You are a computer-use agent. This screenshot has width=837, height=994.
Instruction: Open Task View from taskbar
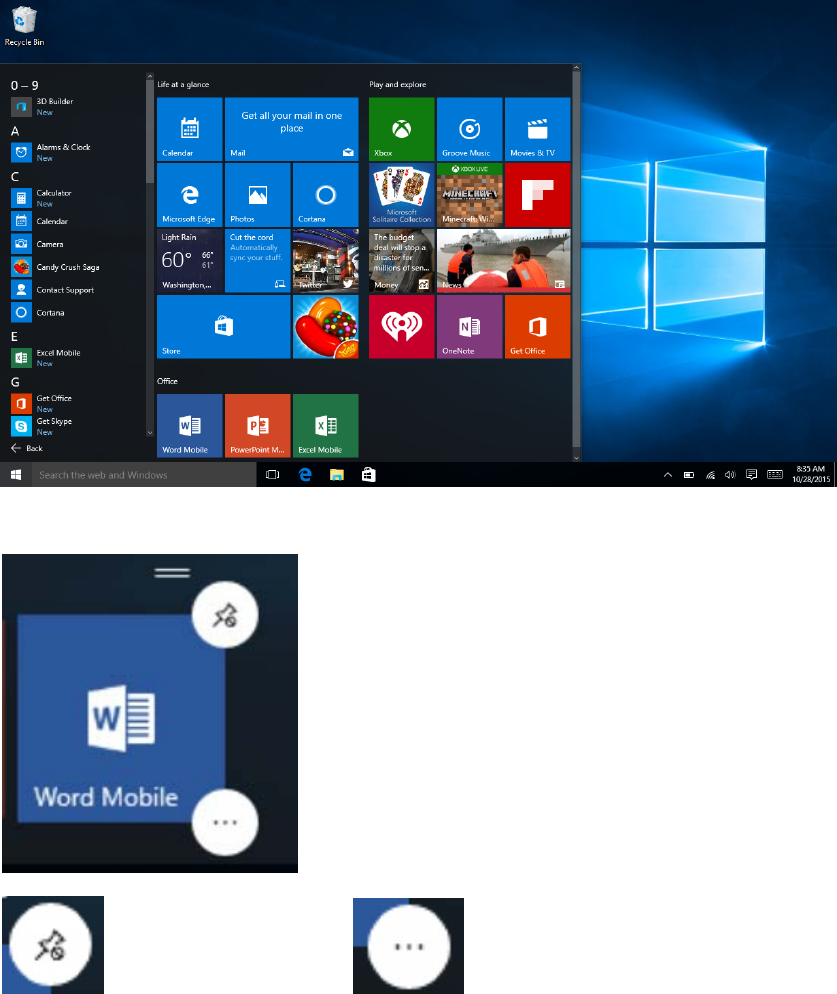click(x=273, y=475)
